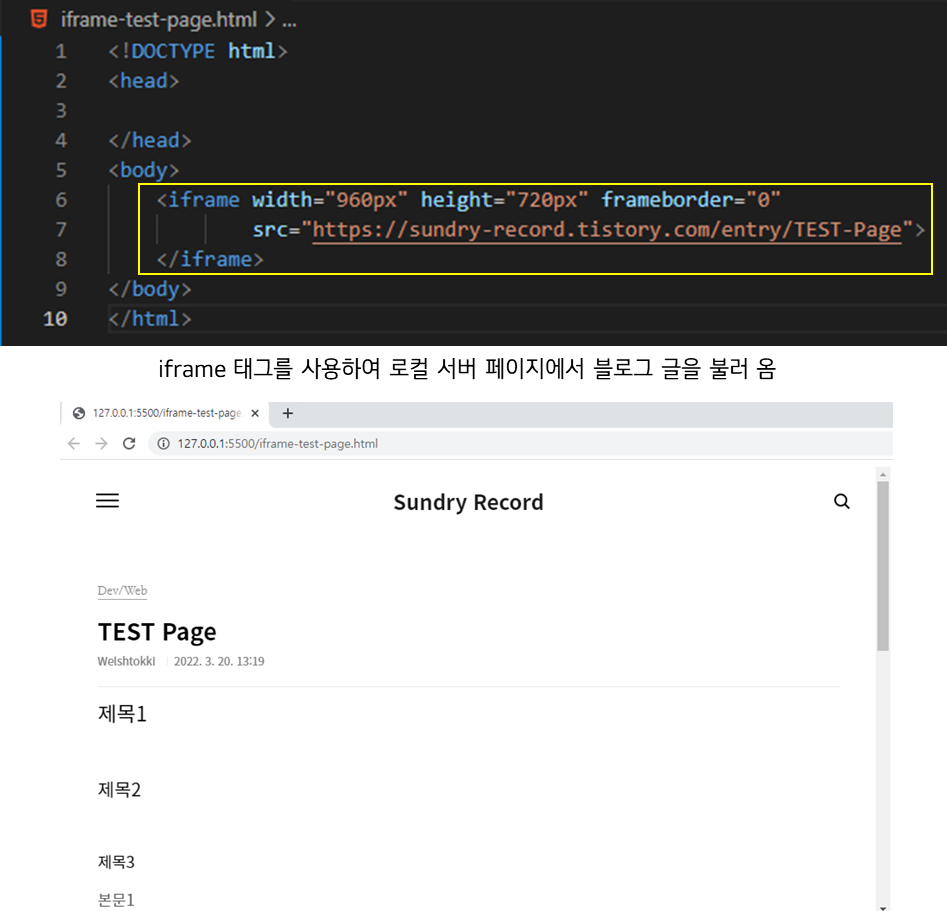Click author name Welshtokki

pos(126,662)
